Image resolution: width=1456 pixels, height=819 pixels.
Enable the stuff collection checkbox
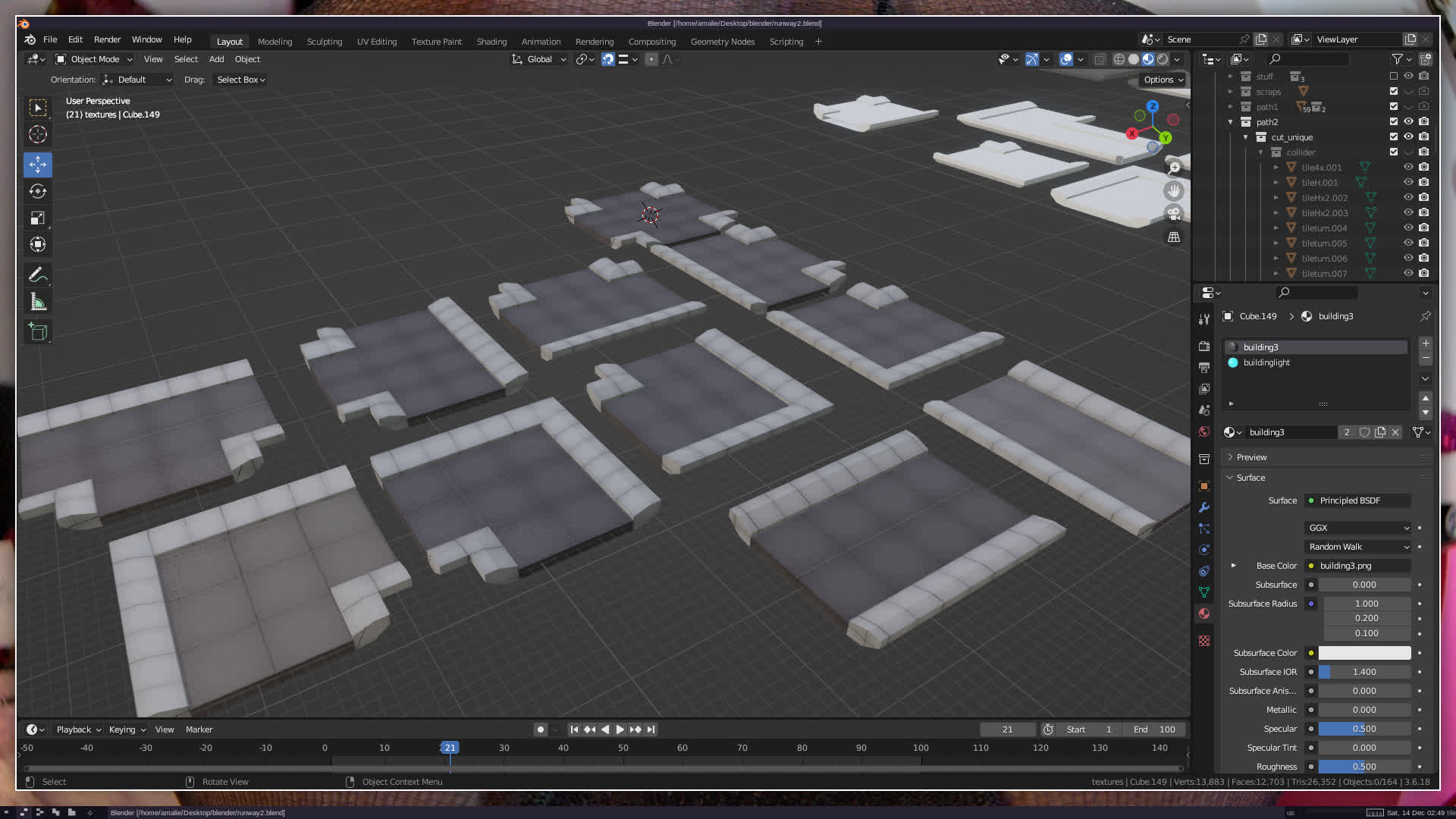[1394, 76]
